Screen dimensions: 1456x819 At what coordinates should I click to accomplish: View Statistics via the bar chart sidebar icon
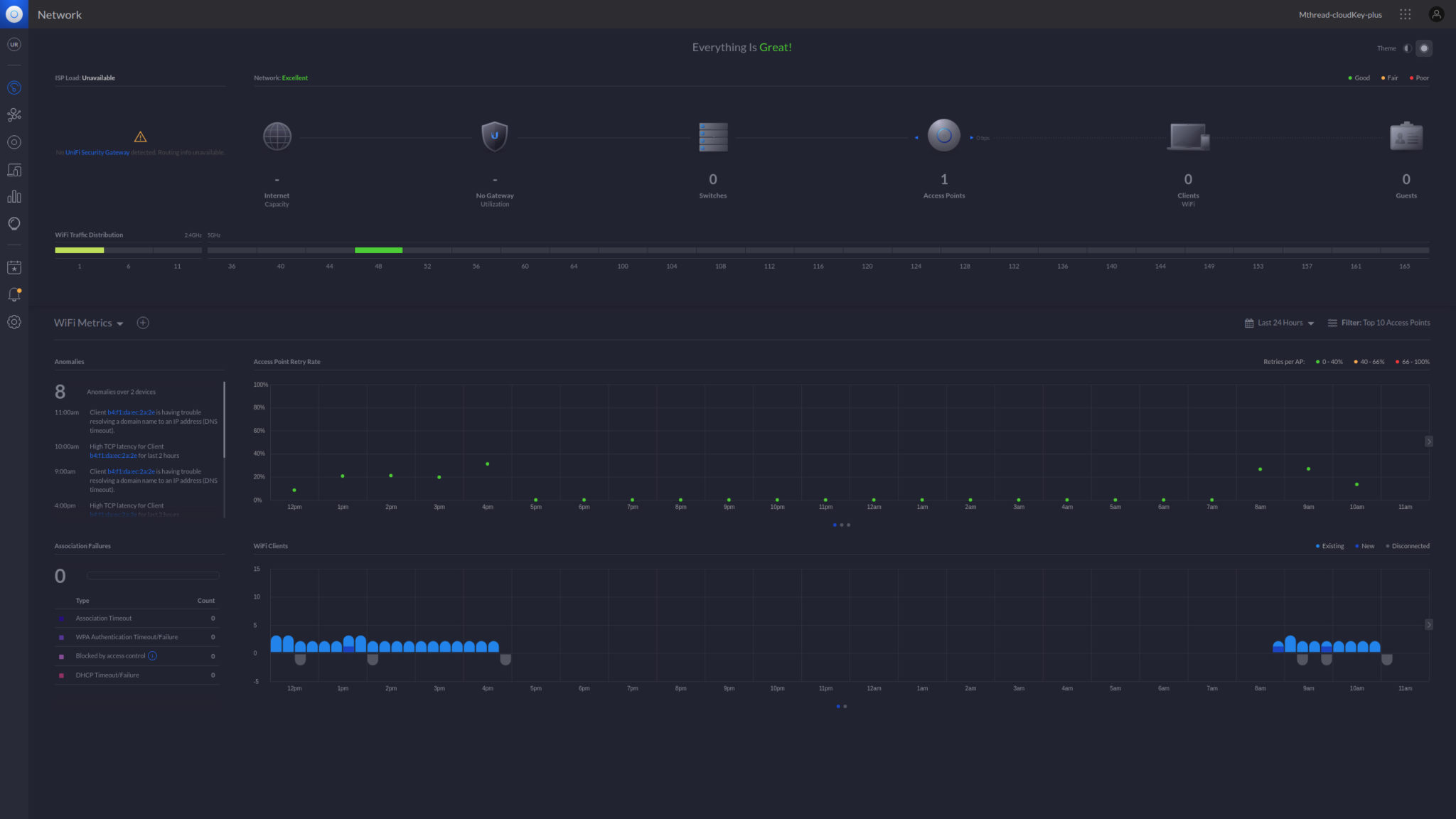(x=14, y=197)
